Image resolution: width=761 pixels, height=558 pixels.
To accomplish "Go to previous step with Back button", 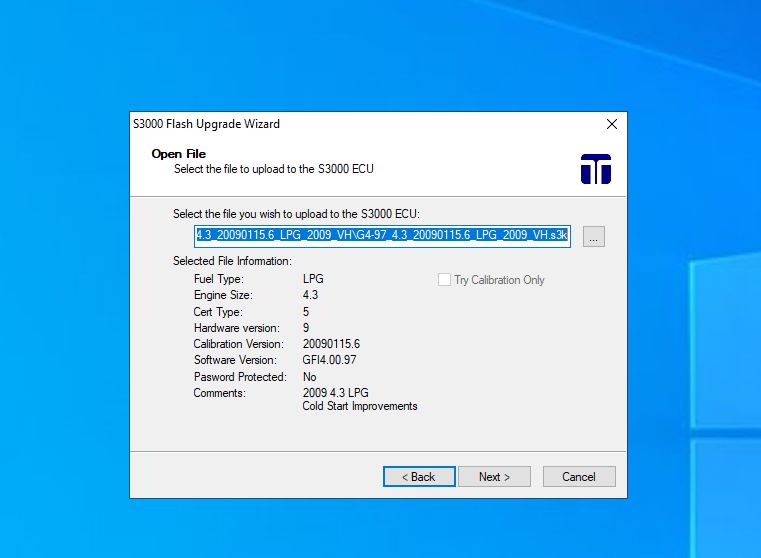I will (x=419, y=476).
